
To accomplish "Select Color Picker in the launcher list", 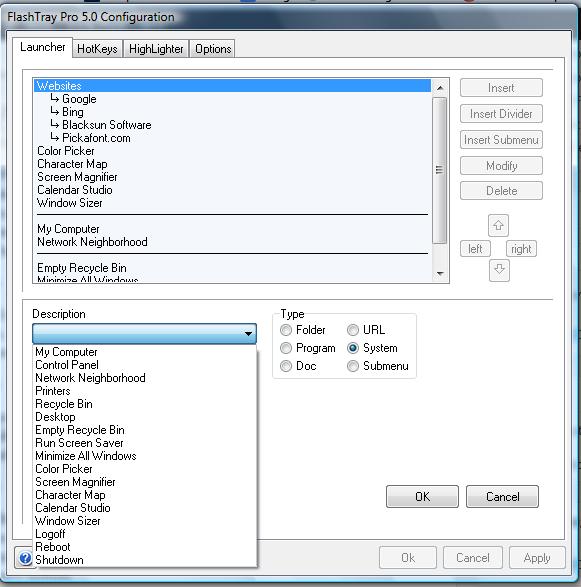I will (232, 151).
